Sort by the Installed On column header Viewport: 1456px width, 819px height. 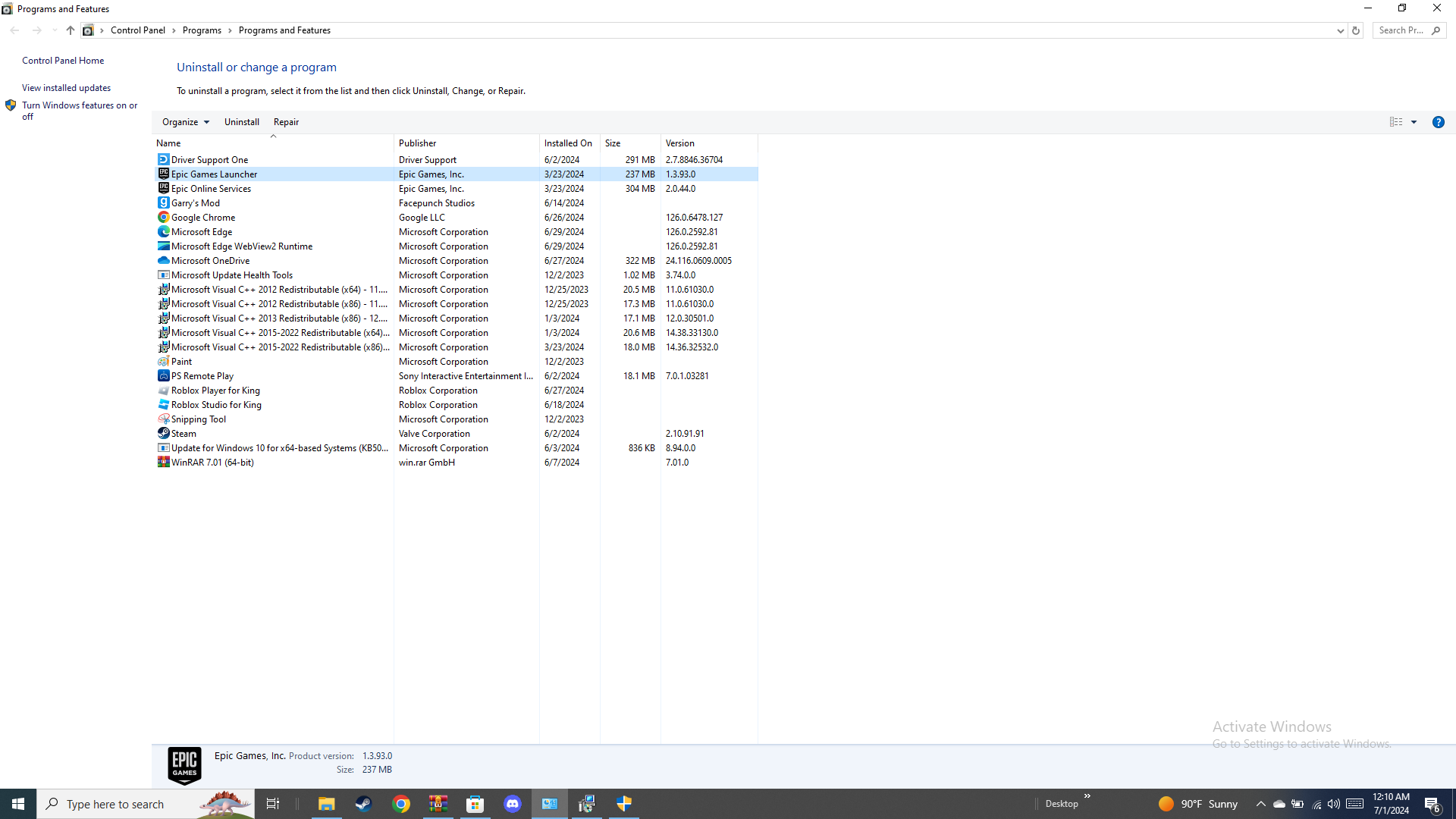[570, 143]
